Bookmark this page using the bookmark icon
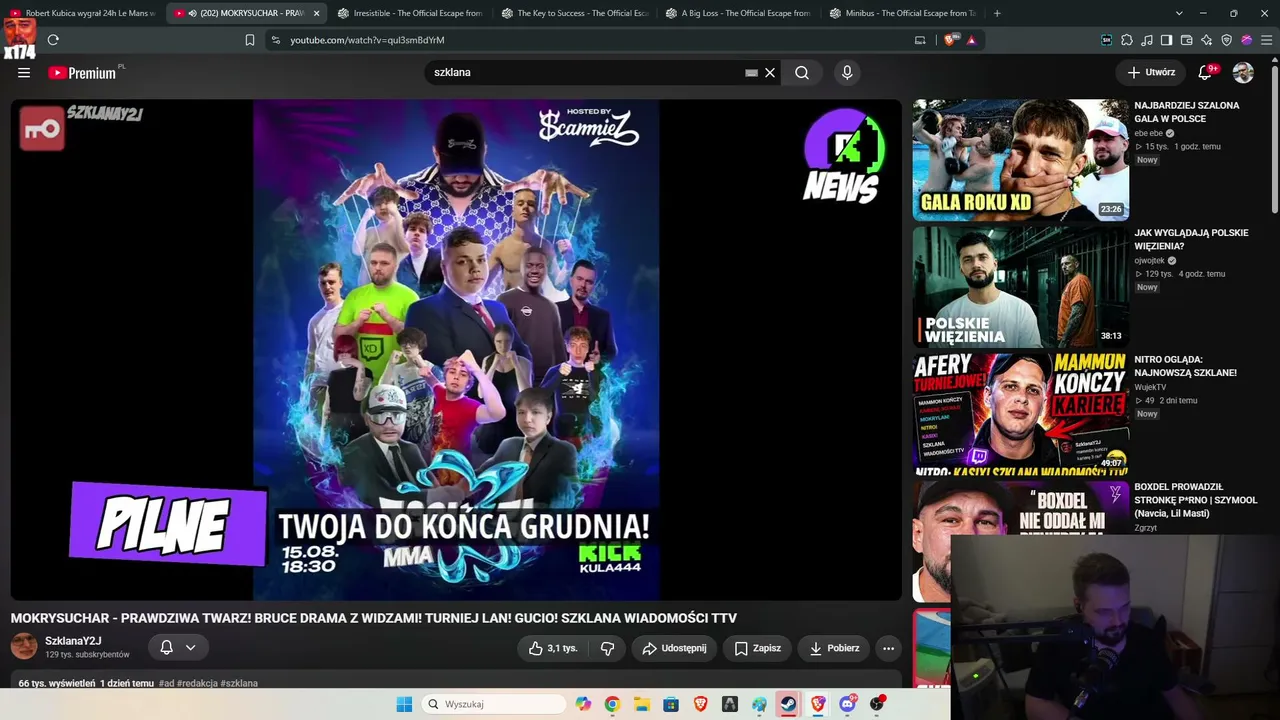The height and width of the screenshot is (720, 1280). point(250,40)
